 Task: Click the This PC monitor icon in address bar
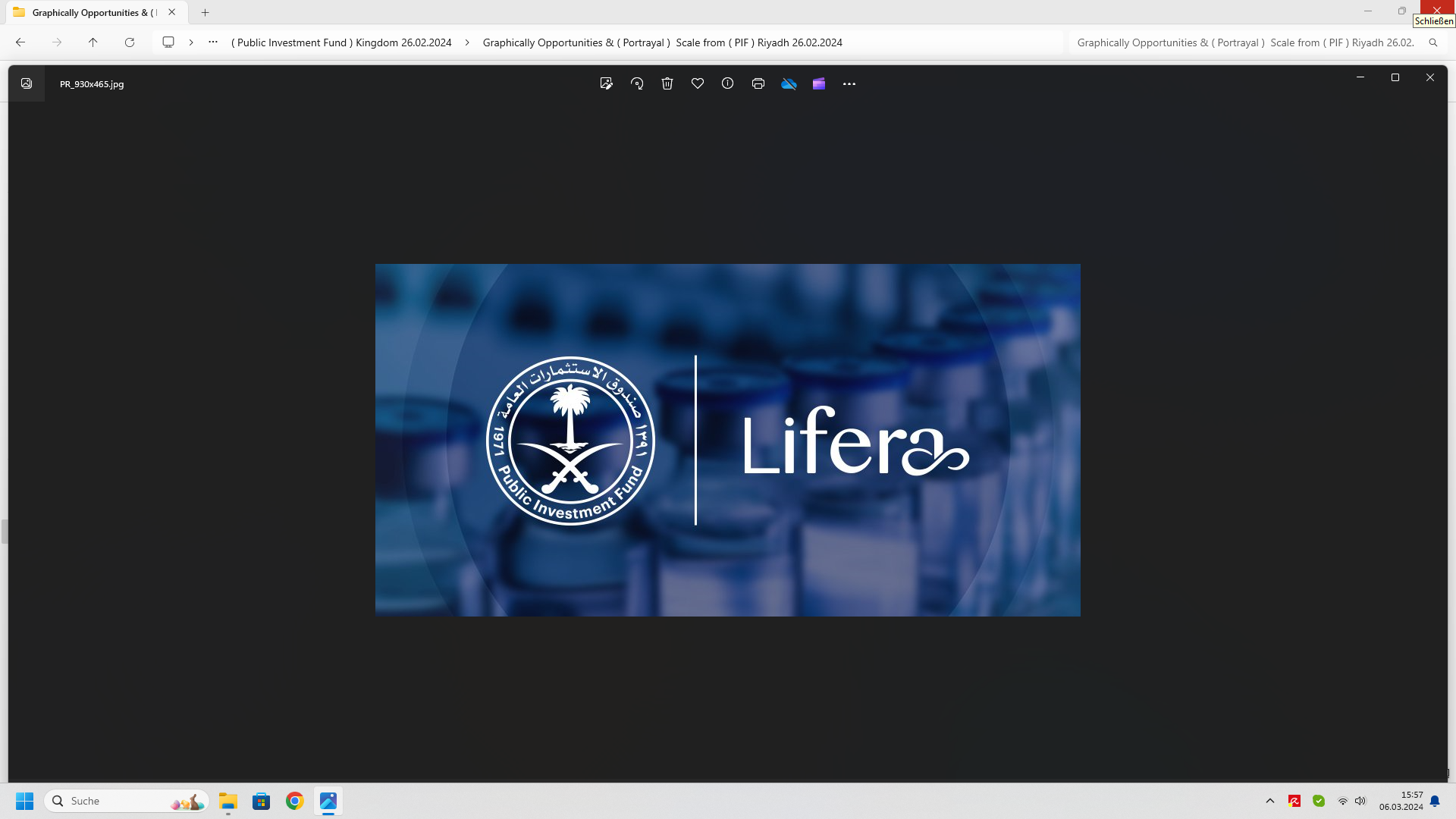point(168,42)
